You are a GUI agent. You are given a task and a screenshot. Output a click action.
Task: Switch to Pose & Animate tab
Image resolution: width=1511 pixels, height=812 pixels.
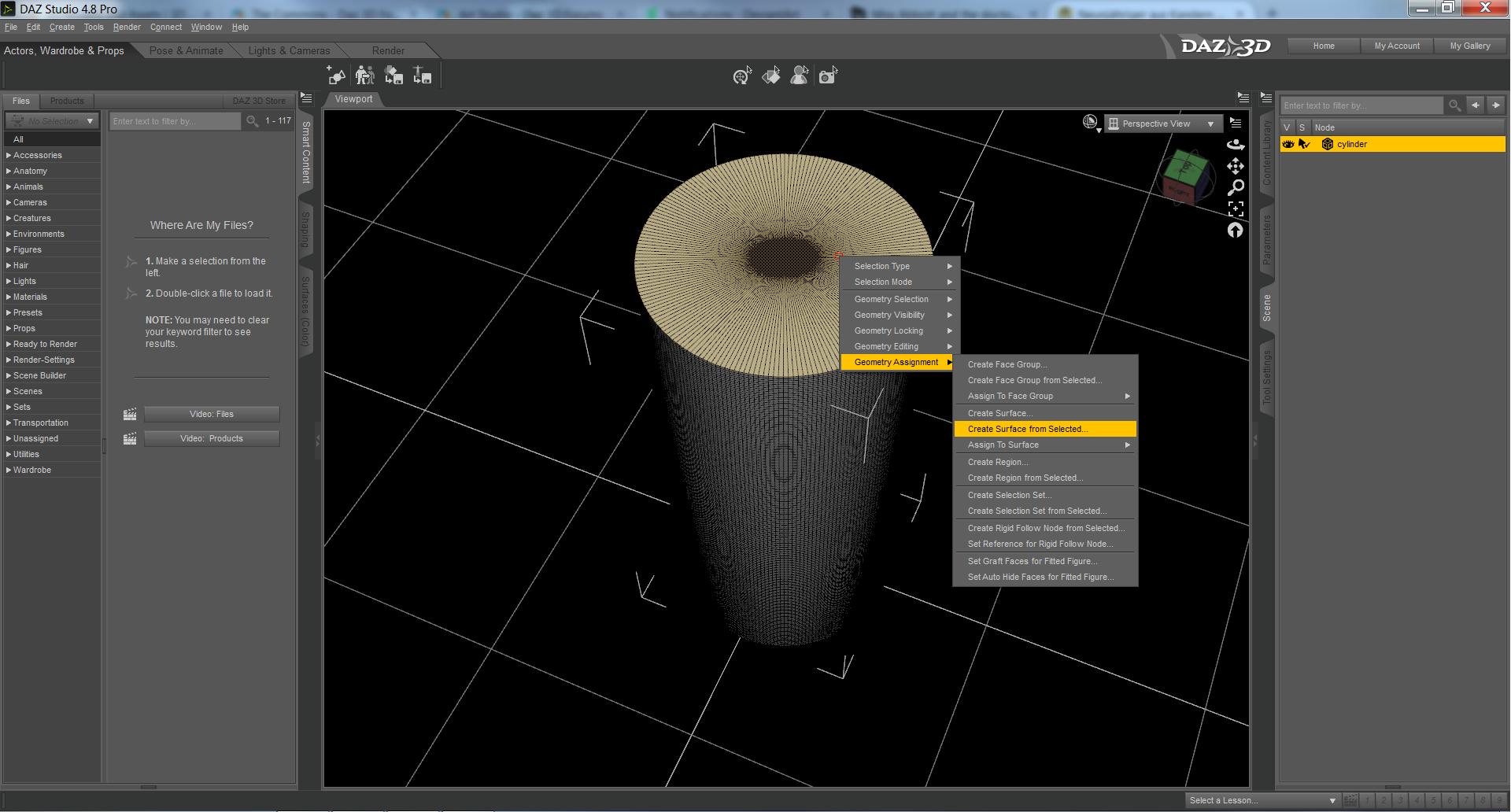click(x=187, y=50)
